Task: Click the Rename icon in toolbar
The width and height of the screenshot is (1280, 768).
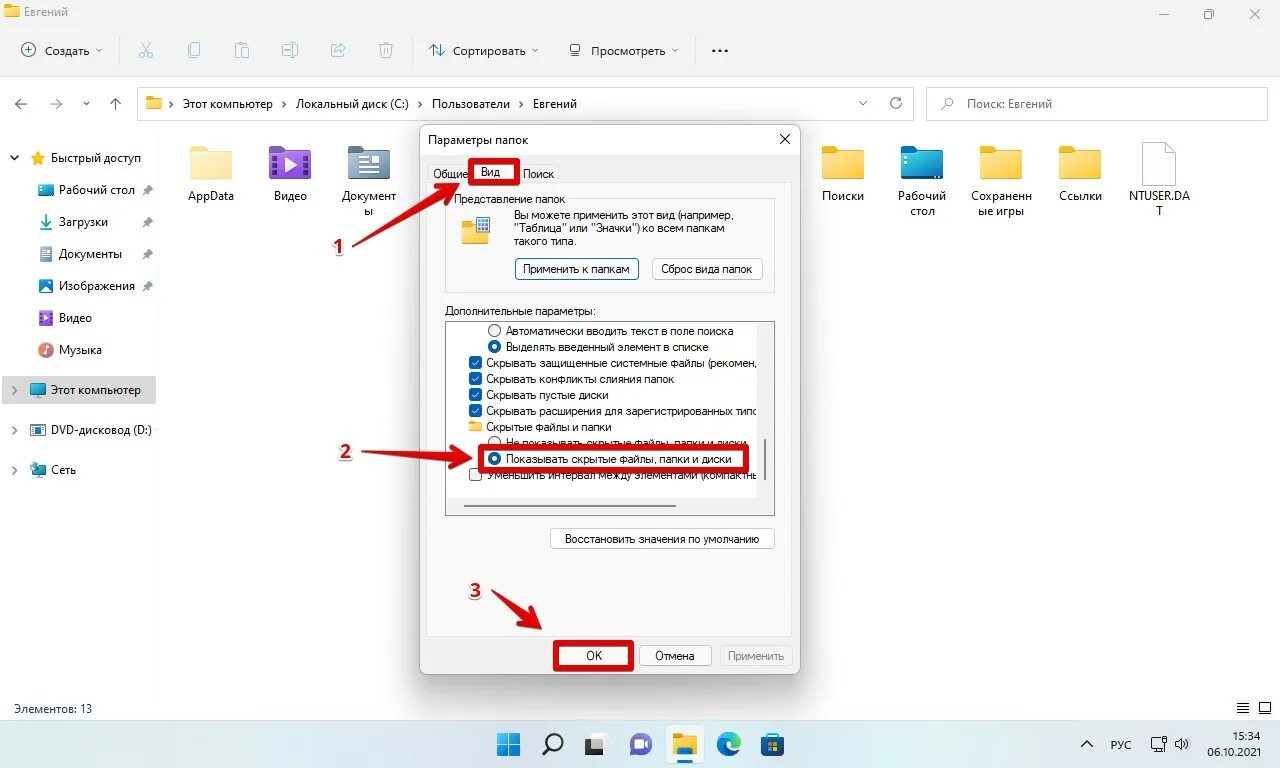Action: click(x=290, y=50)
